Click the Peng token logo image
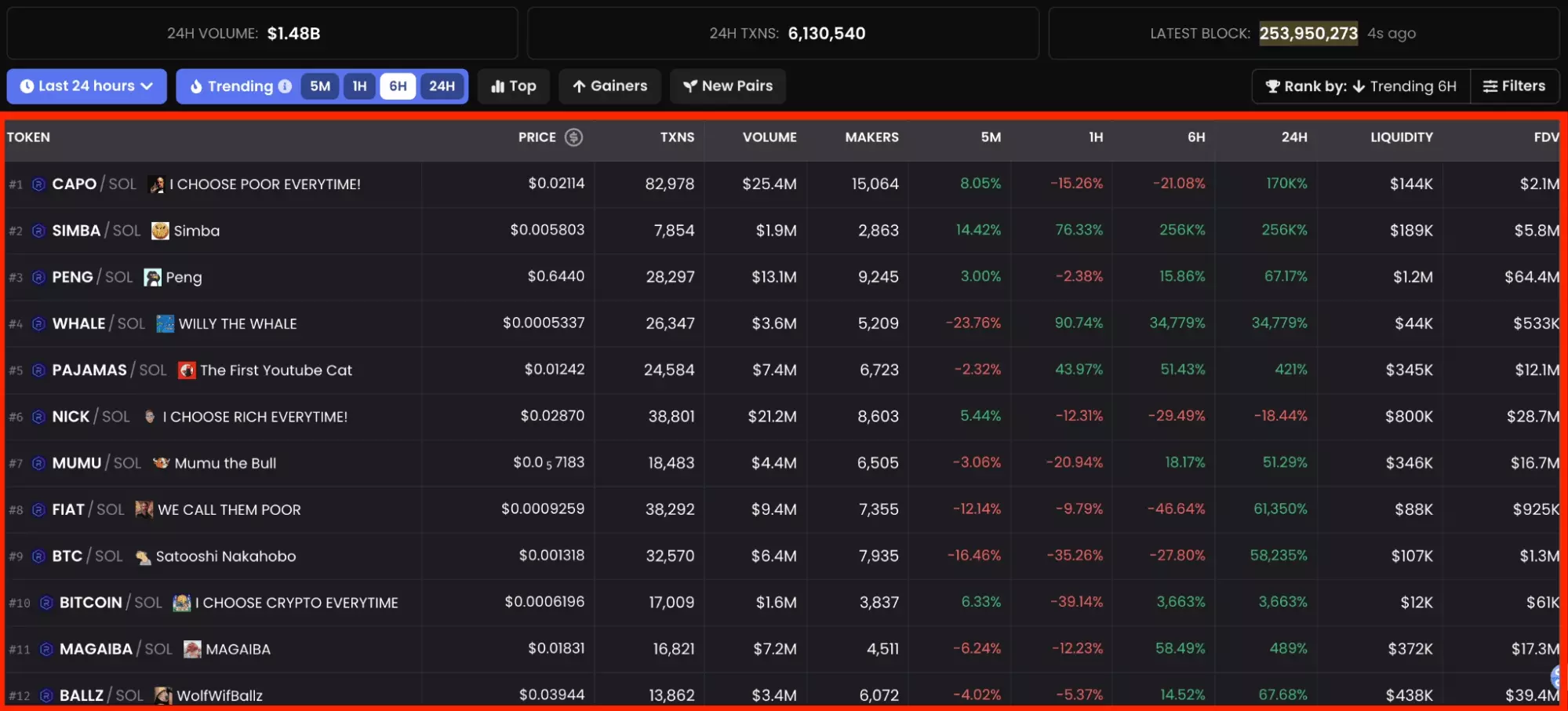The width and height of the screenshot is (1568, 711). tap(152, 277)
